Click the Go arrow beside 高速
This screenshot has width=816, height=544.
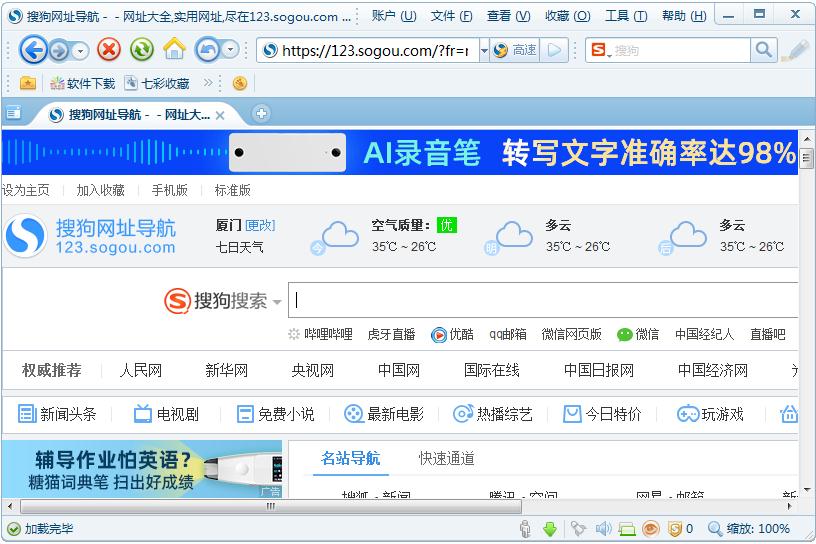click(554, 50)
